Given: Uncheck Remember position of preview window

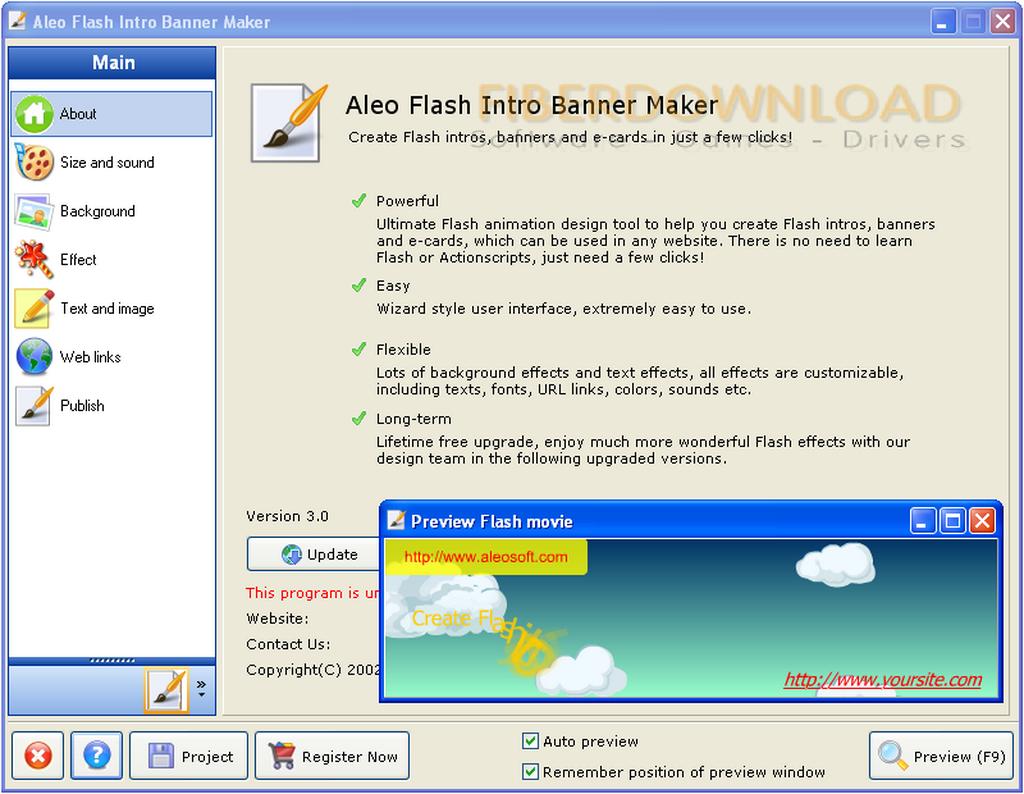Looking at the screenshot, I should pos(530,772).
